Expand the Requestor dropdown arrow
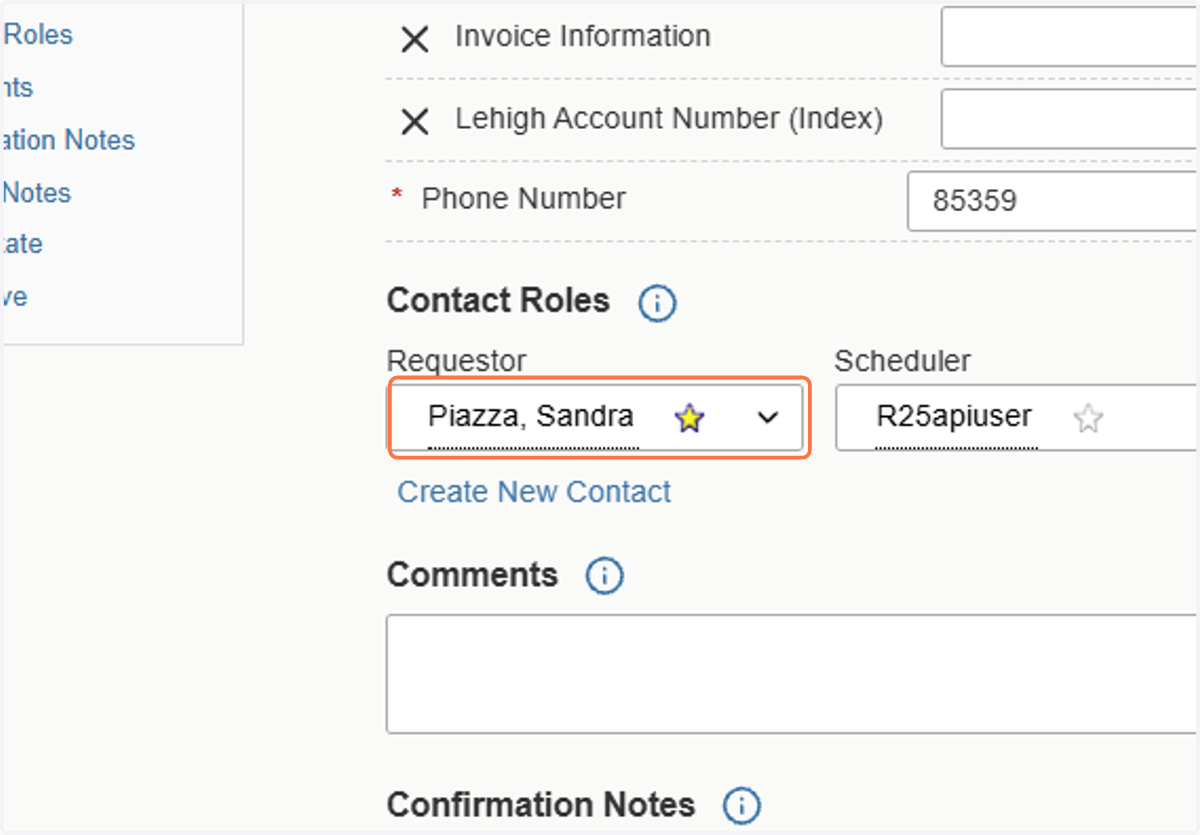Image resolution: width=1200 pixels, height=835 pixels. click(x=768, y=418)
